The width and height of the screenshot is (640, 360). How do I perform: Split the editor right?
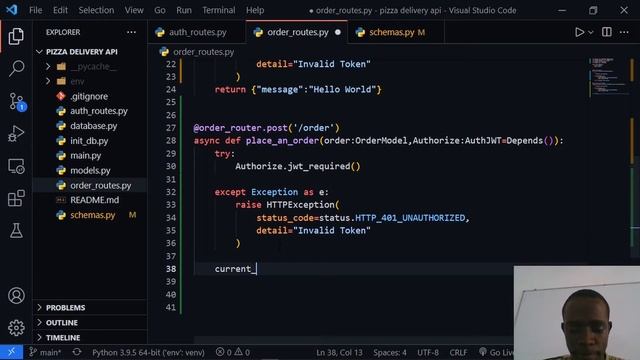click(607, 32)
